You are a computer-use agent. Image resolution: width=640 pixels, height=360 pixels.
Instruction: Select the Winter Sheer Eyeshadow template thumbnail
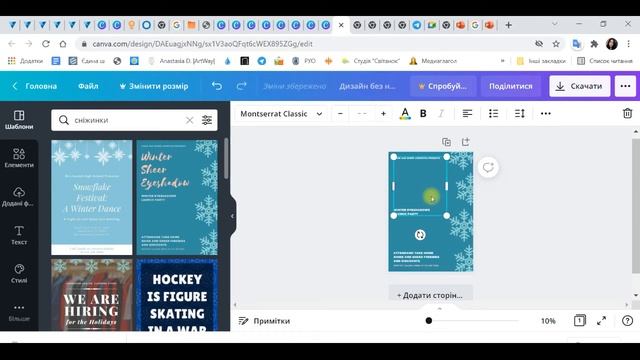click(177, 198)
